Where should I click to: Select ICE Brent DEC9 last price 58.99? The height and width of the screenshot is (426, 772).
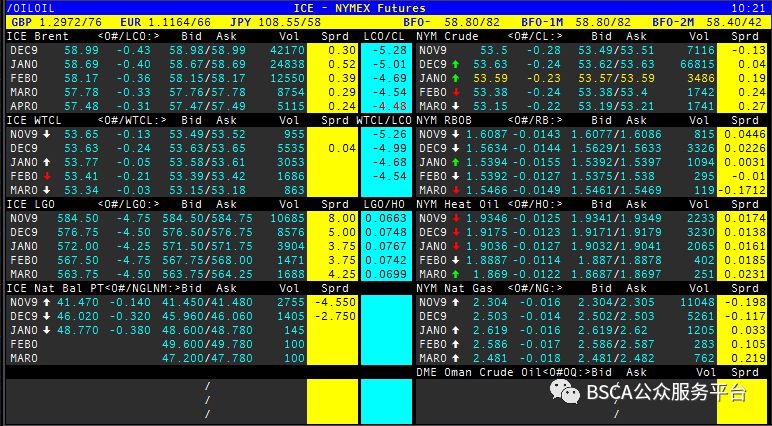(x=81, y=50)
